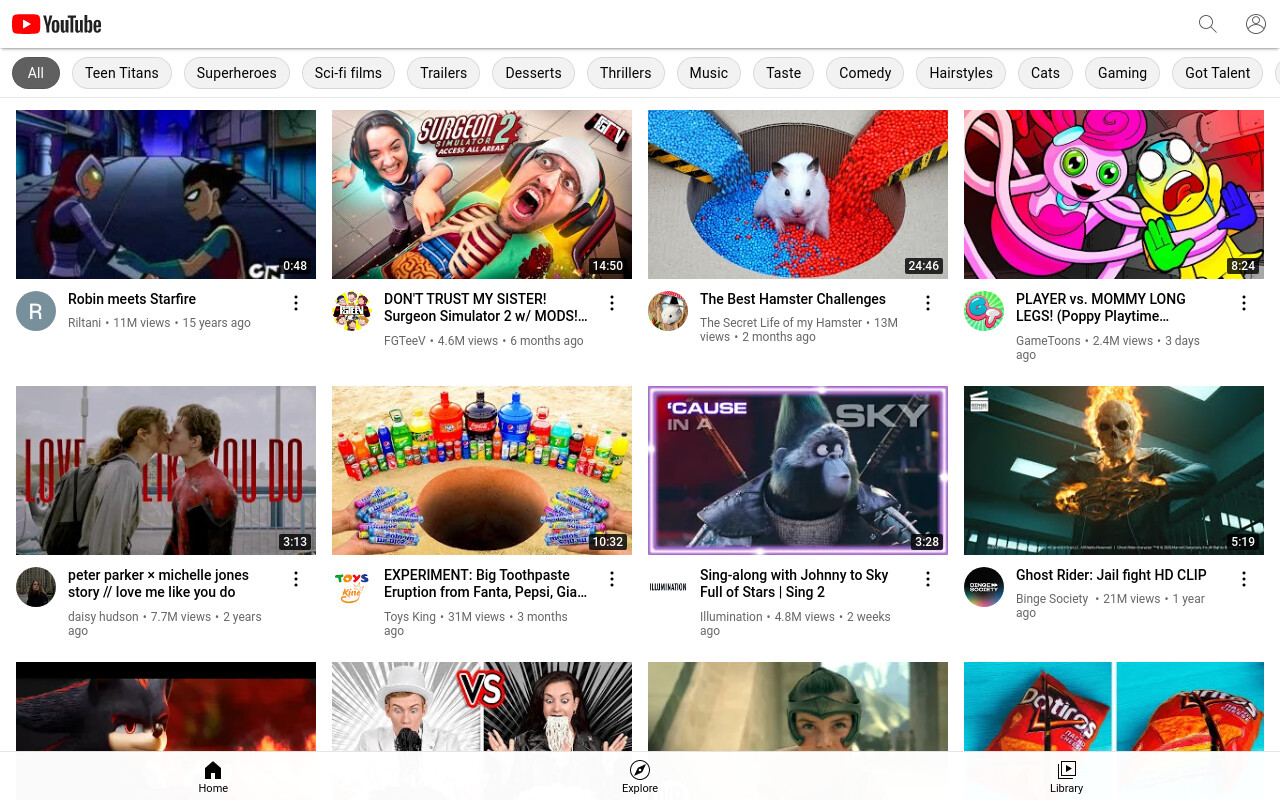Play the soda bottles experiment thumbnail
The image size is (1280, 800).
point(482,470)
